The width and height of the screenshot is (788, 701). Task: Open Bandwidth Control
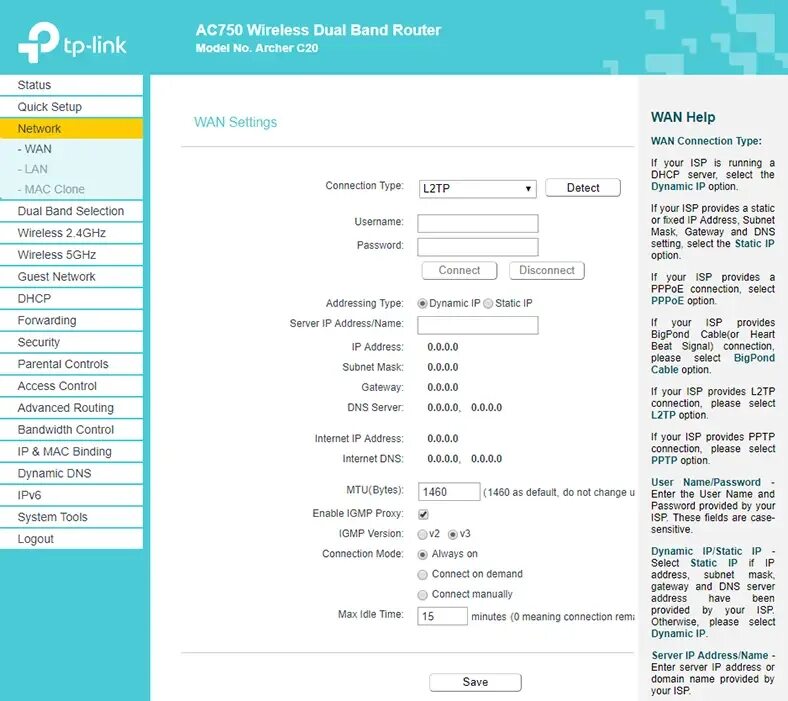coord(71,430)
